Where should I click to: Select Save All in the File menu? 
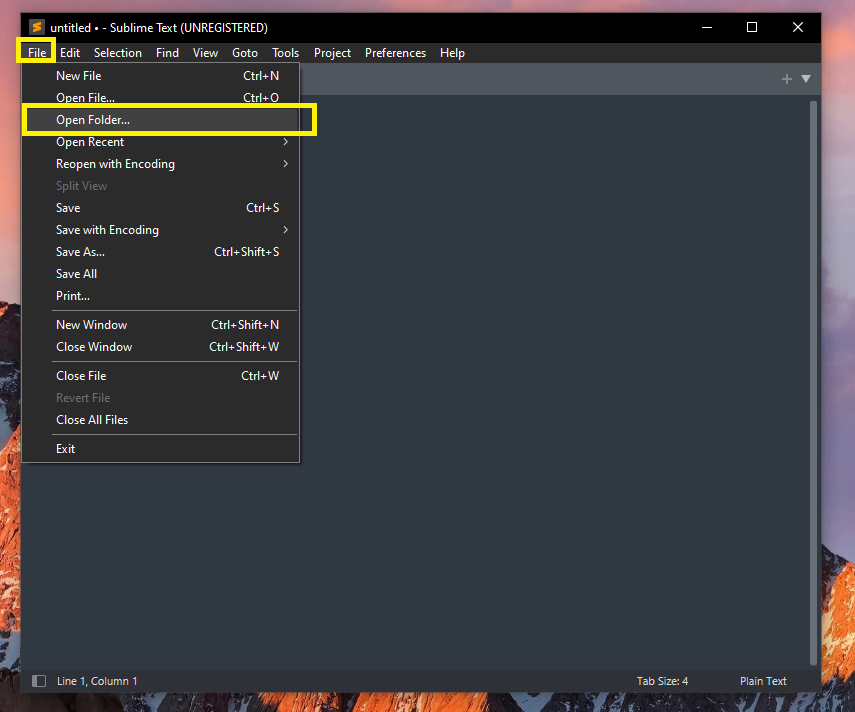click(161, 274)
